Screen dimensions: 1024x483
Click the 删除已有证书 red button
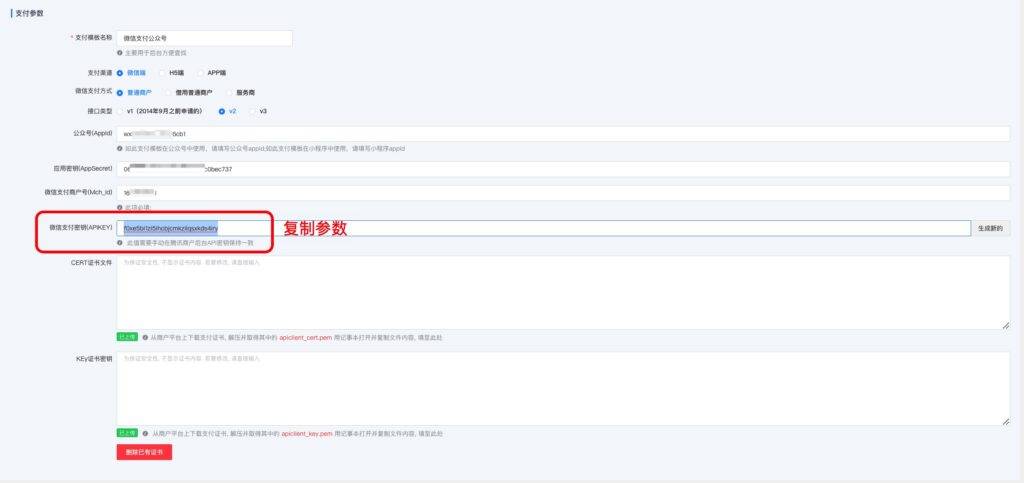click(x=144, y=452)
